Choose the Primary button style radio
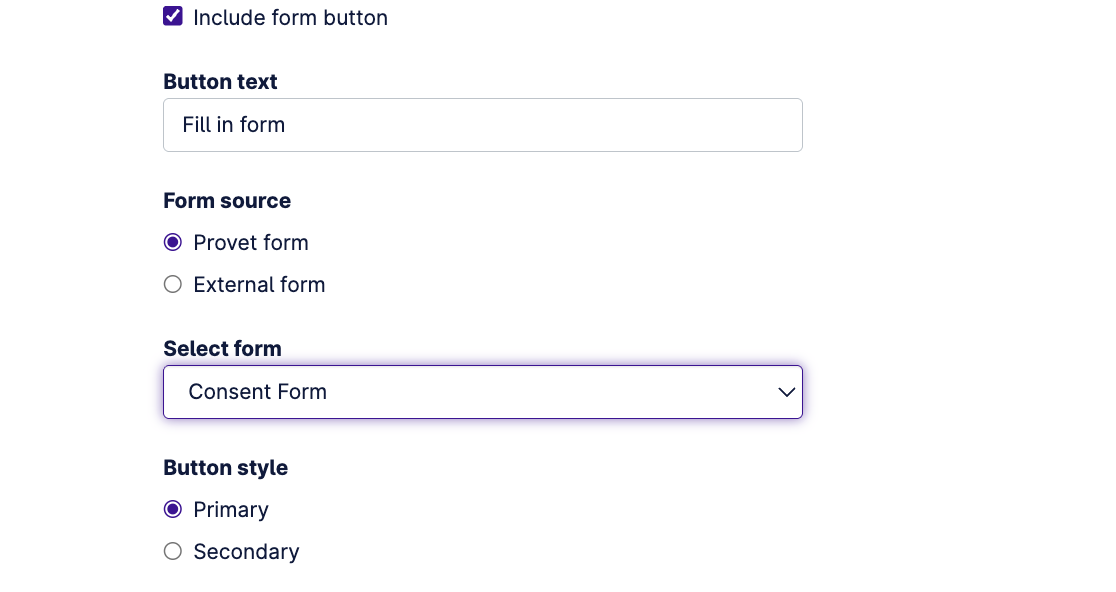This screenshot has height=592, width=1116. tap(173, 510)
